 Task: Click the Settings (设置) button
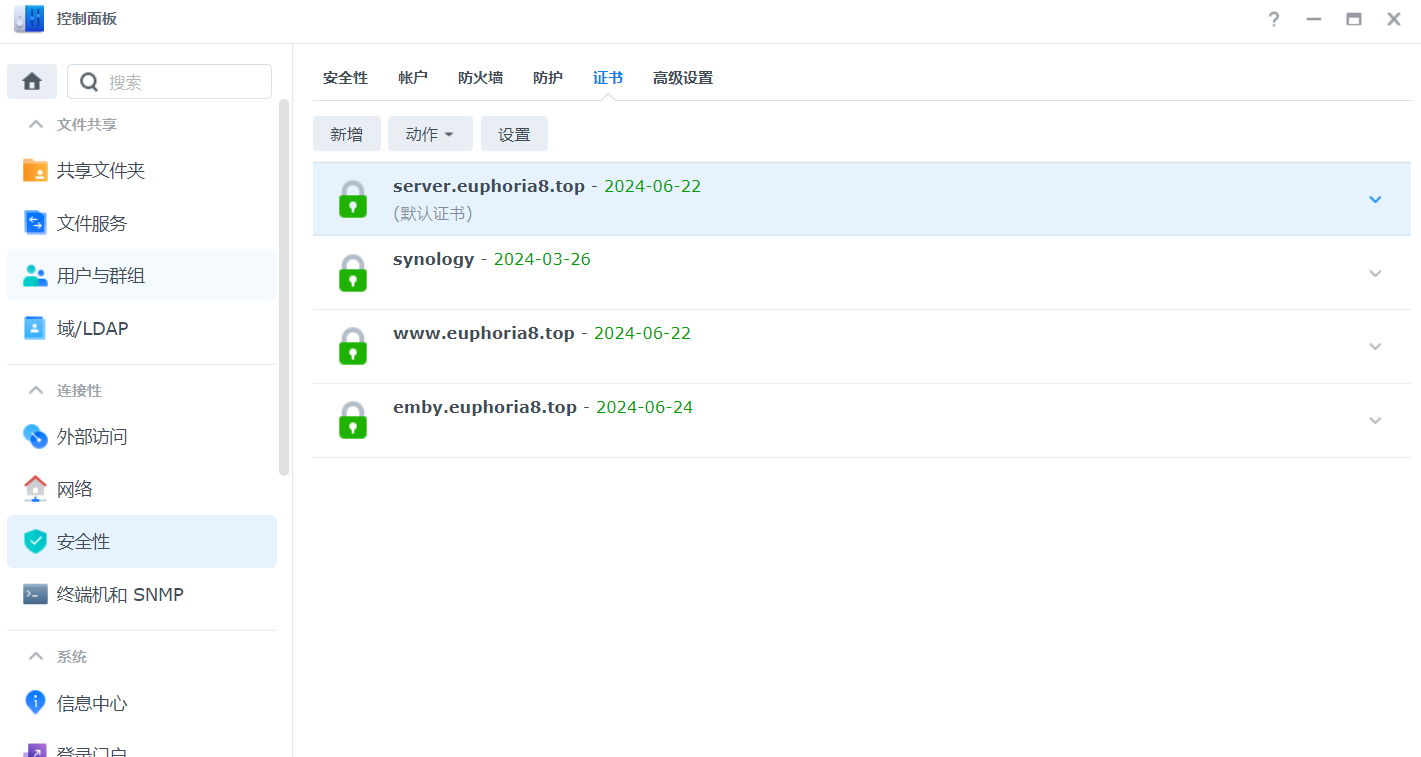[x=514, y=134]
